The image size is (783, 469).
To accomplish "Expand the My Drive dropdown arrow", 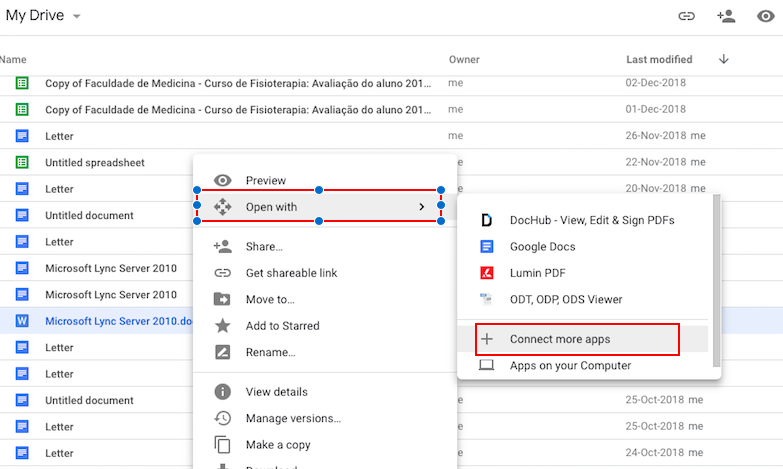I will (76, 16).
